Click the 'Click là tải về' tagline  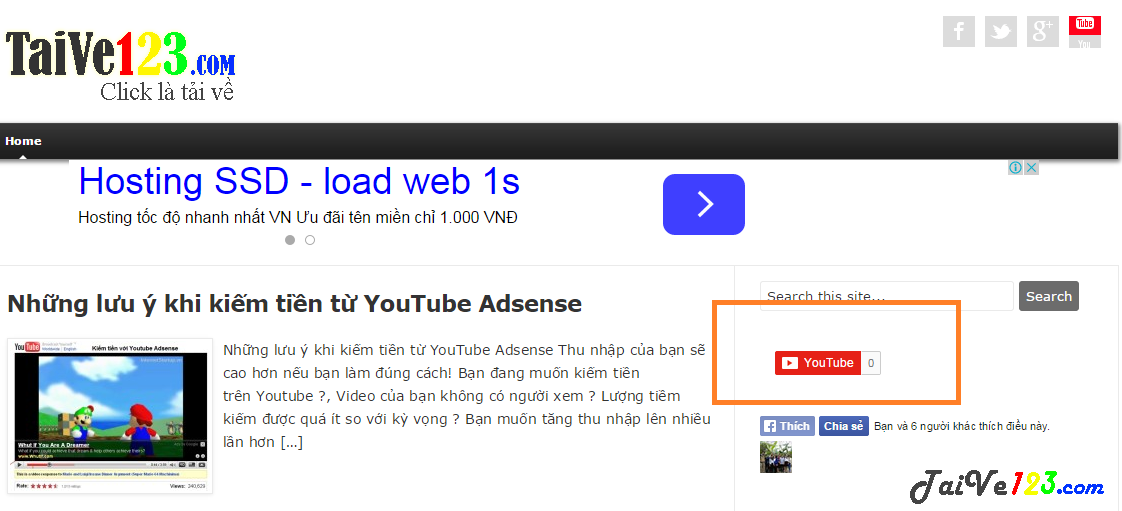coord(167,92)
